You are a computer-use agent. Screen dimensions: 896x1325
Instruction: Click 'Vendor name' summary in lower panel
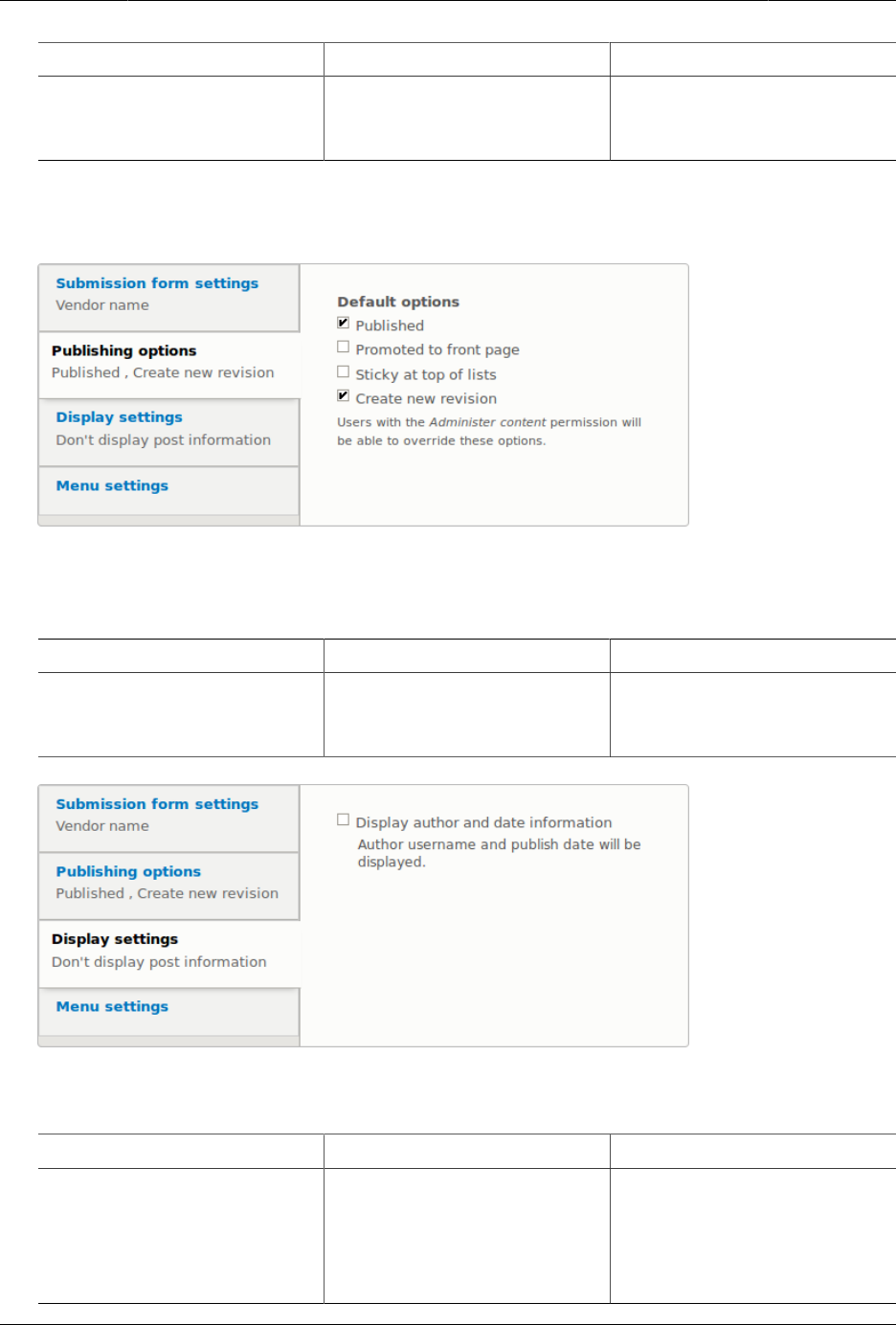[x=102, y=826]
